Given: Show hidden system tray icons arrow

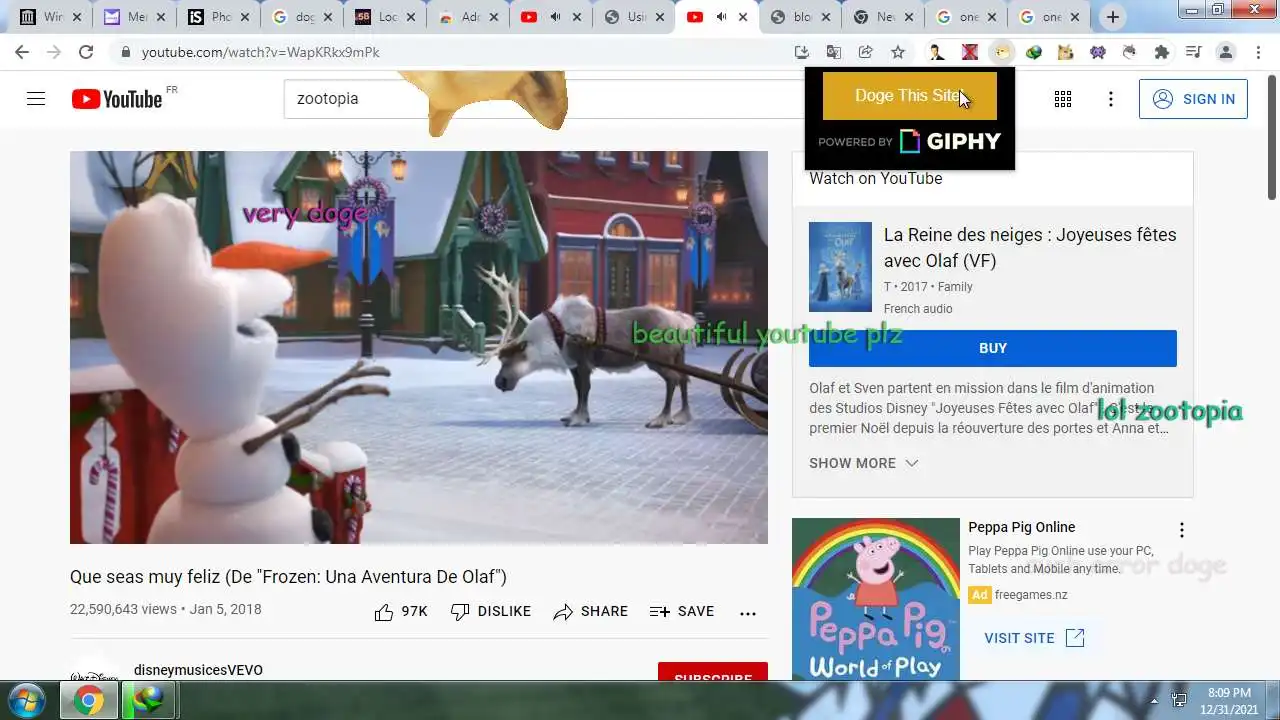Looking at the screenshot, I should coord(1154,701).
